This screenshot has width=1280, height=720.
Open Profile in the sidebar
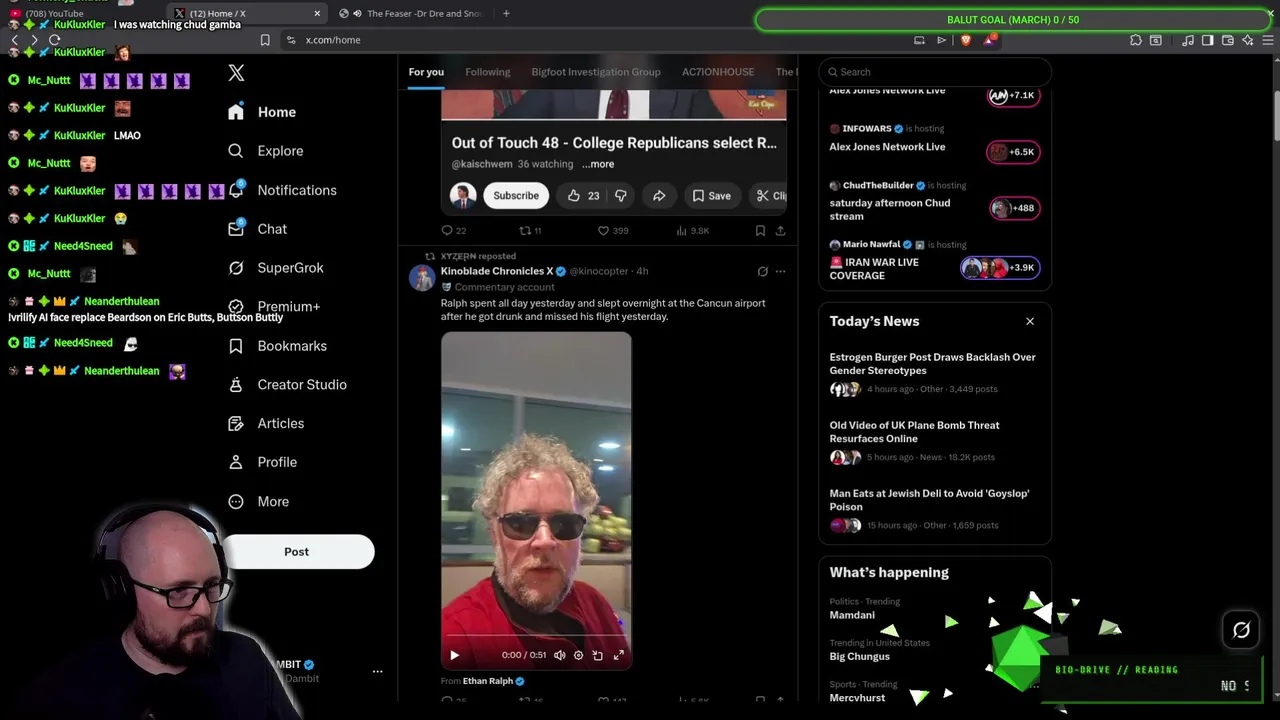(x=262, y=463)
